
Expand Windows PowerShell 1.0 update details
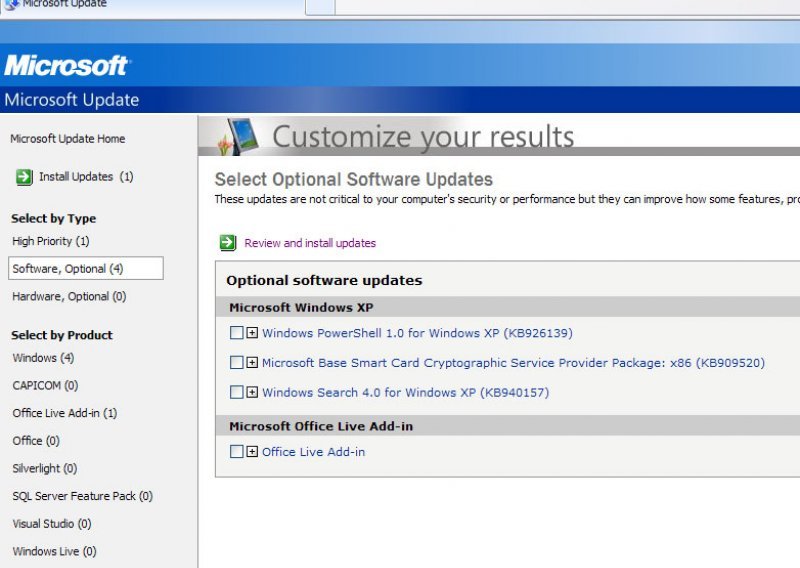(x=252, y=333)
